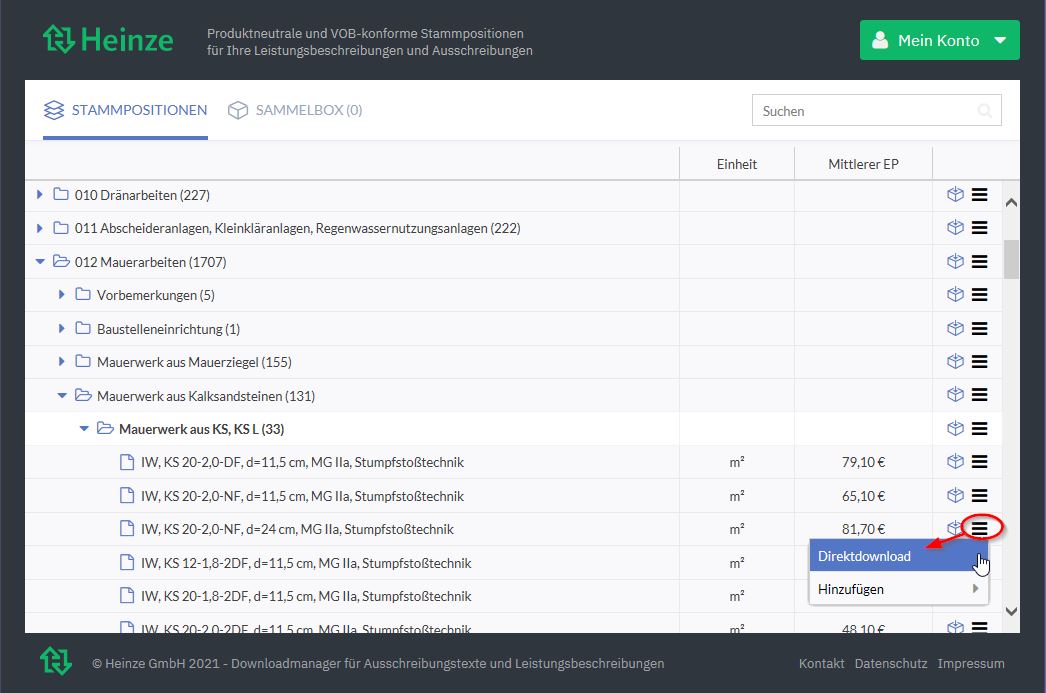Open hamburger menu for 012 Mauerarbeiten row
The width and height of the screenshot is (1046, 693).
point(980,262)
